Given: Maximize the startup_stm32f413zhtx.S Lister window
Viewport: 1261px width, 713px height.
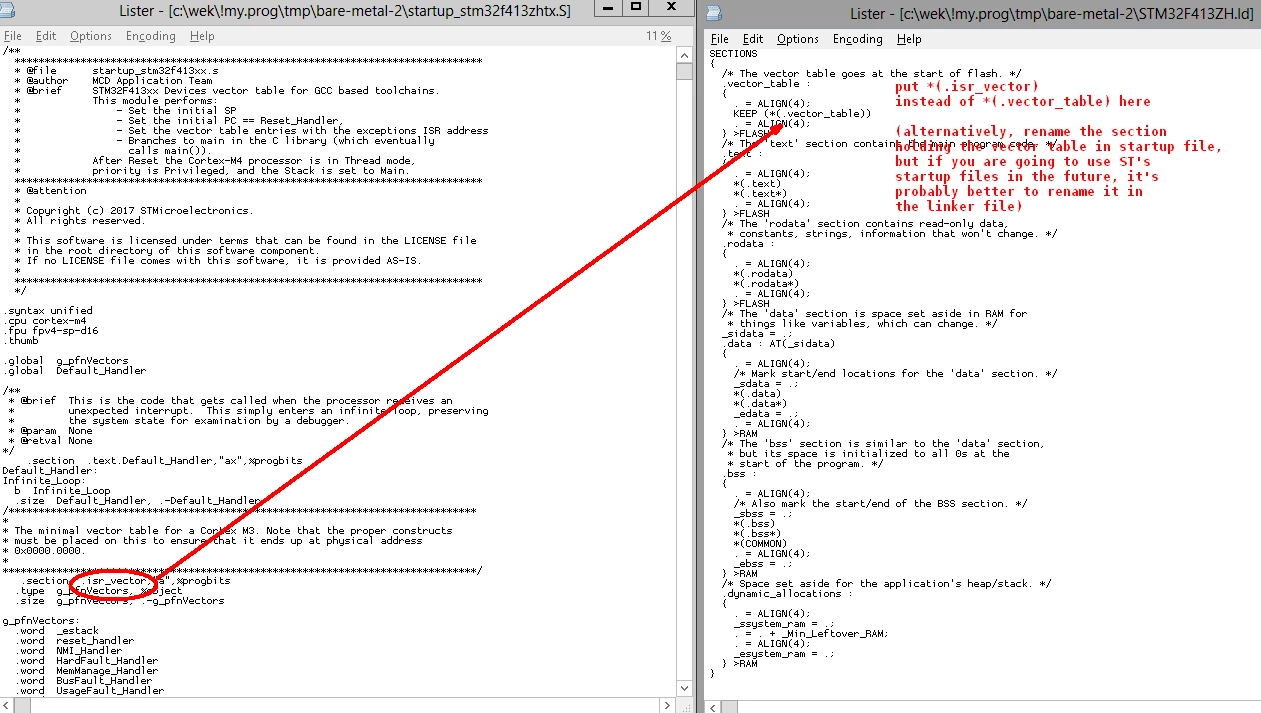Looking at the screenshot, I should click(x=636, y=7).
